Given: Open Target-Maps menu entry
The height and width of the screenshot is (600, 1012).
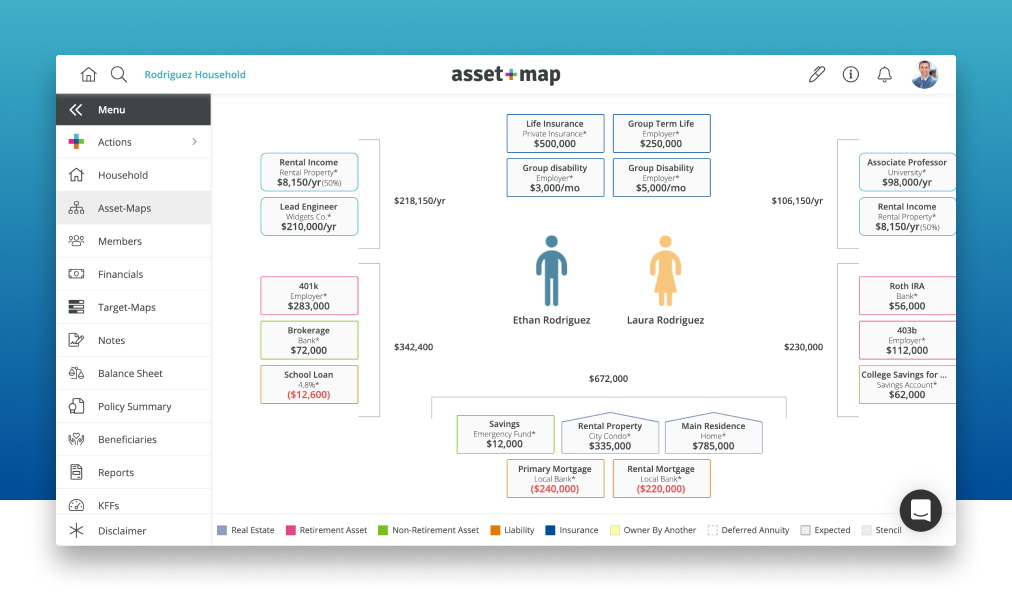Looking at the screenshot, I should tap(134, 307).
